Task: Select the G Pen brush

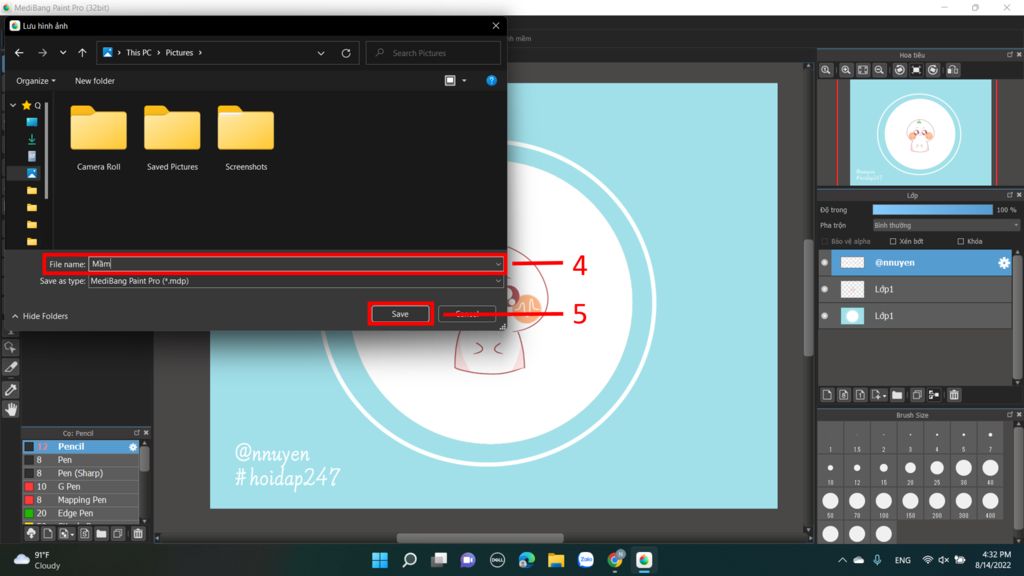Action: click(81, 487)
